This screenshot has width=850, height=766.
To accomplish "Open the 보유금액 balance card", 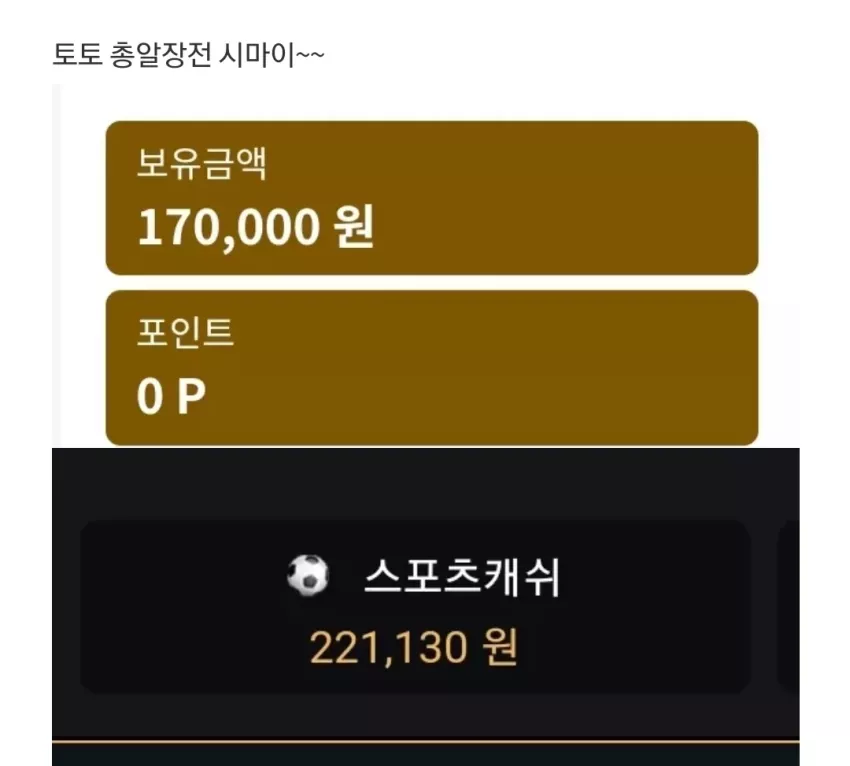I will click(x=432, y=198).
